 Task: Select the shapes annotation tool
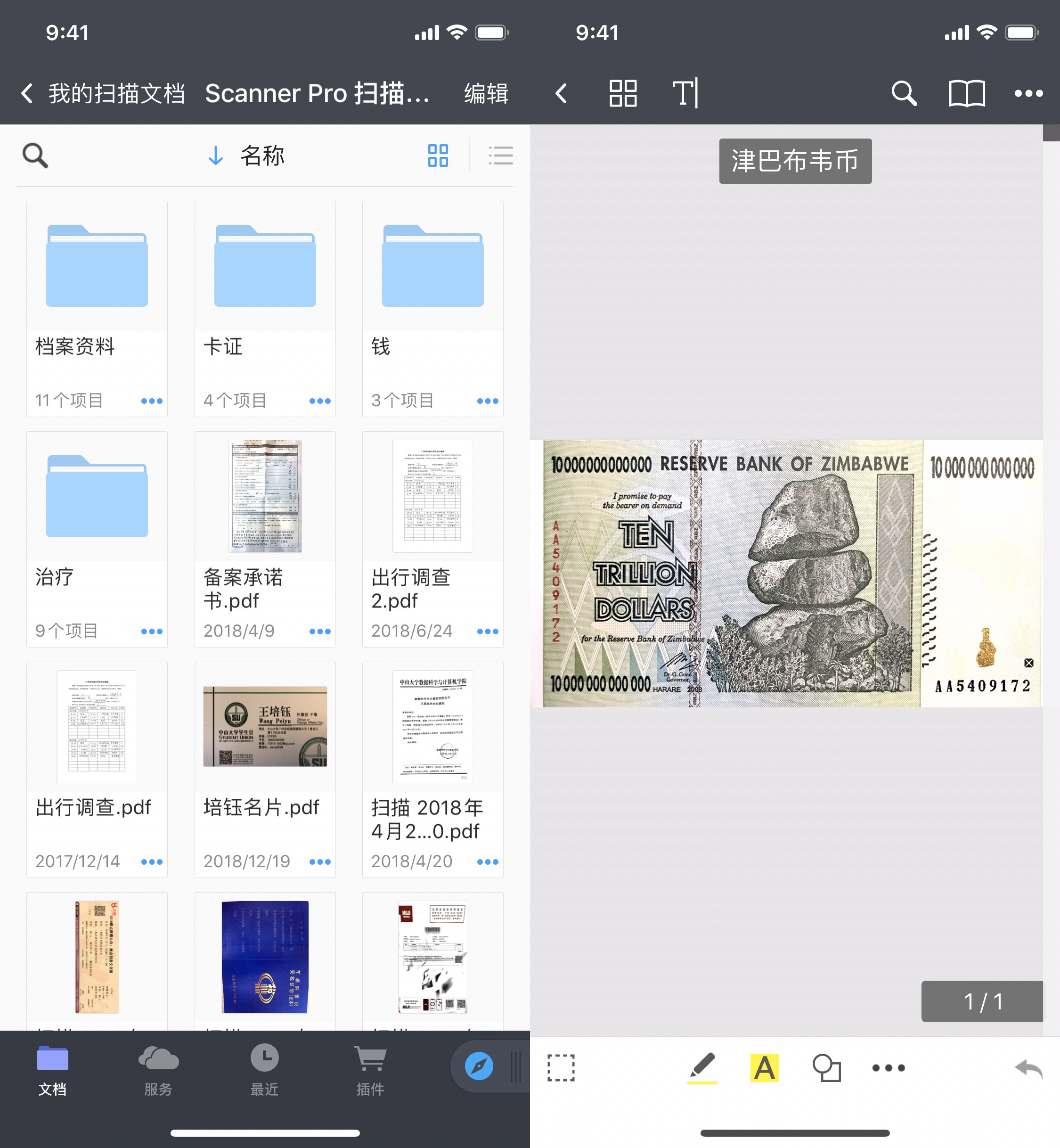coord(826,1068)
